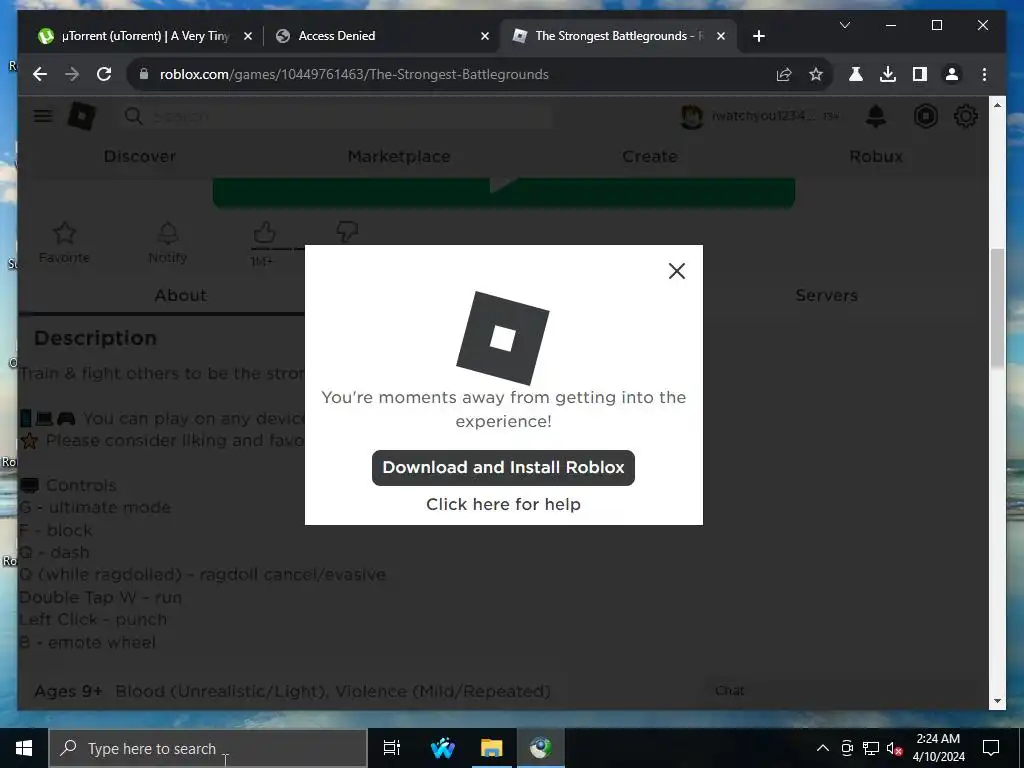Open the clock showing 2:24 AM
The width and height of the screenshot is (1024, 768).
938,748
